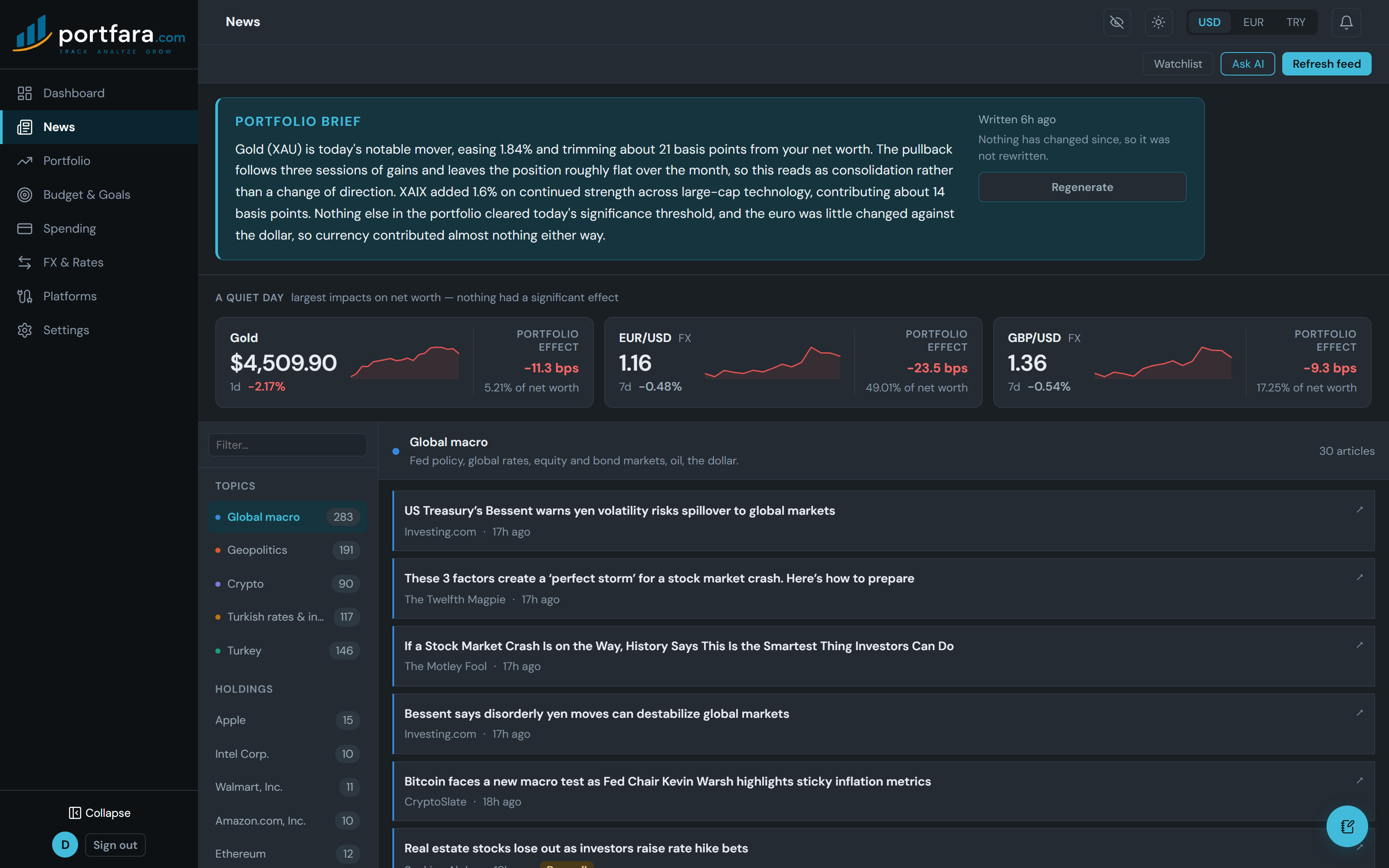The width and height of the screenshot is (1389, 868).
Task: Open the EUR/USD impact card
Action: point(793,362)
